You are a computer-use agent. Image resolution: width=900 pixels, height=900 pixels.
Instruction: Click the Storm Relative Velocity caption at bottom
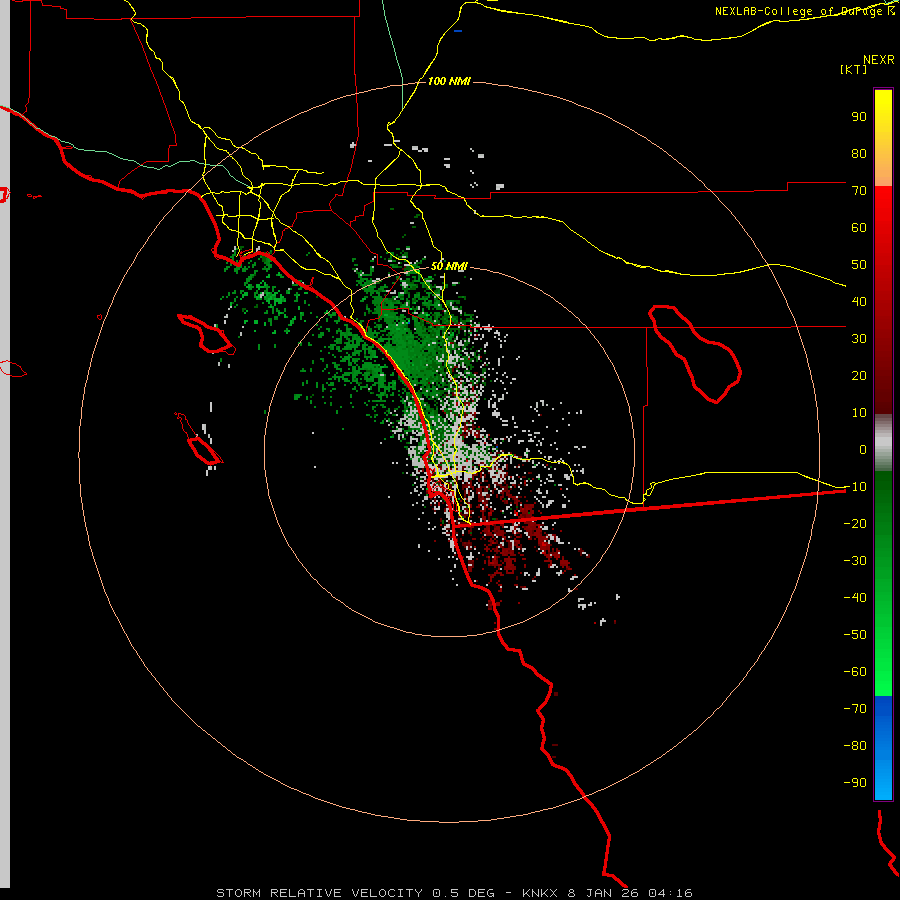pyautogui.click(x=454, y=893)
